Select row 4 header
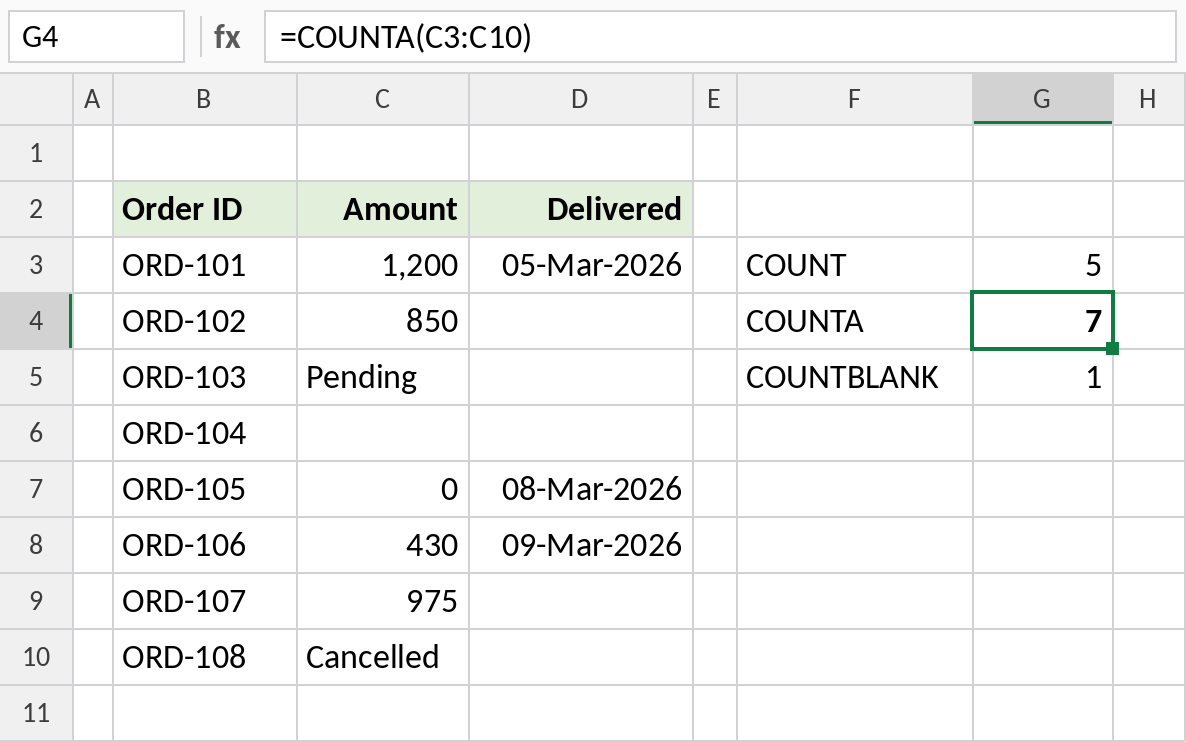This screenshot has width=1186, height=742. [36, 321]
